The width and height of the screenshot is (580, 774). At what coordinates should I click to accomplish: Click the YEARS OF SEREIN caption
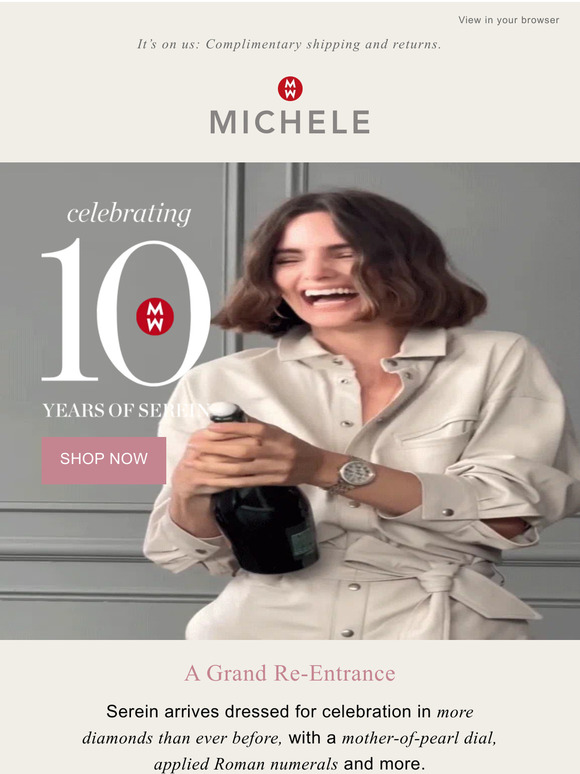click(127, 411)
